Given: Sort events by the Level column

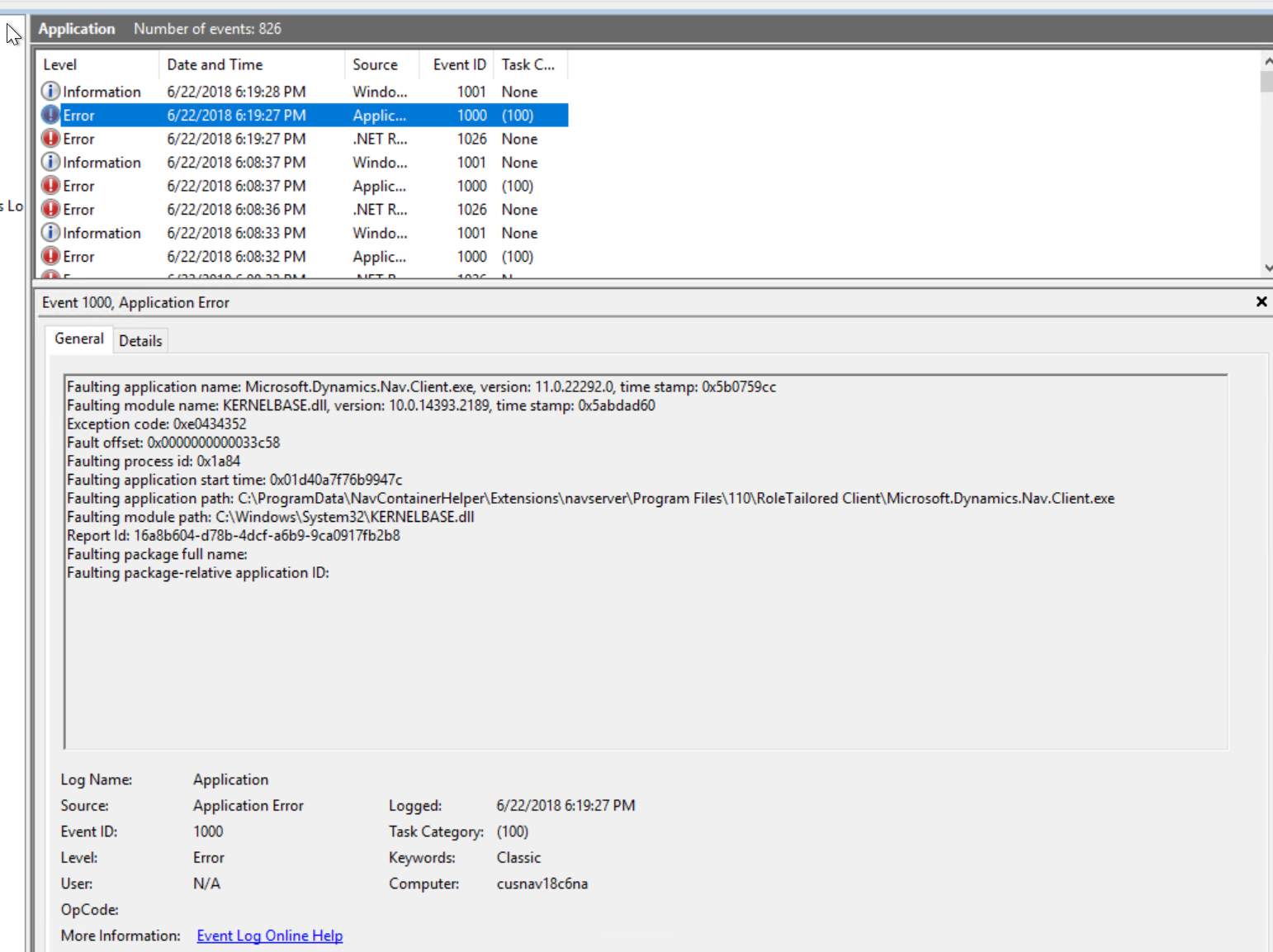Looking at the screenshot, I should pyautogui.click(x=59, y=64).
